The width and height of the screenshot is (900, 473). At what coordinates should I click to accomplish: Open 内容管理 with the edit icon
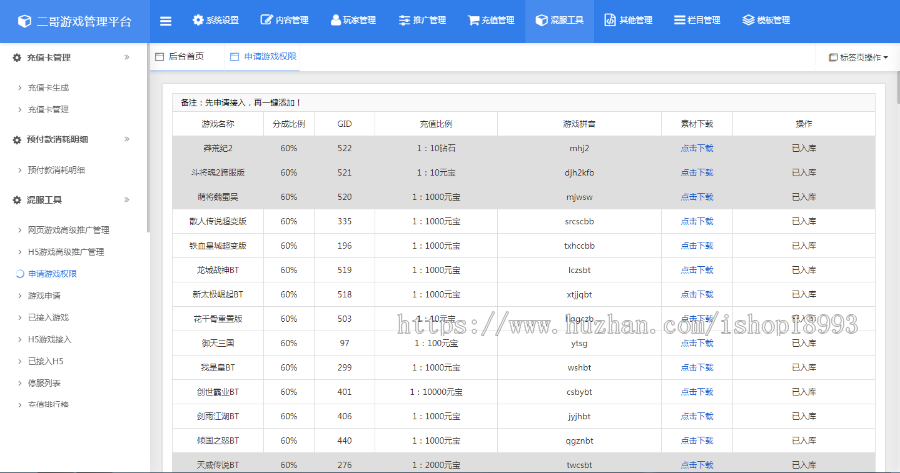click(x=284, y=20)
